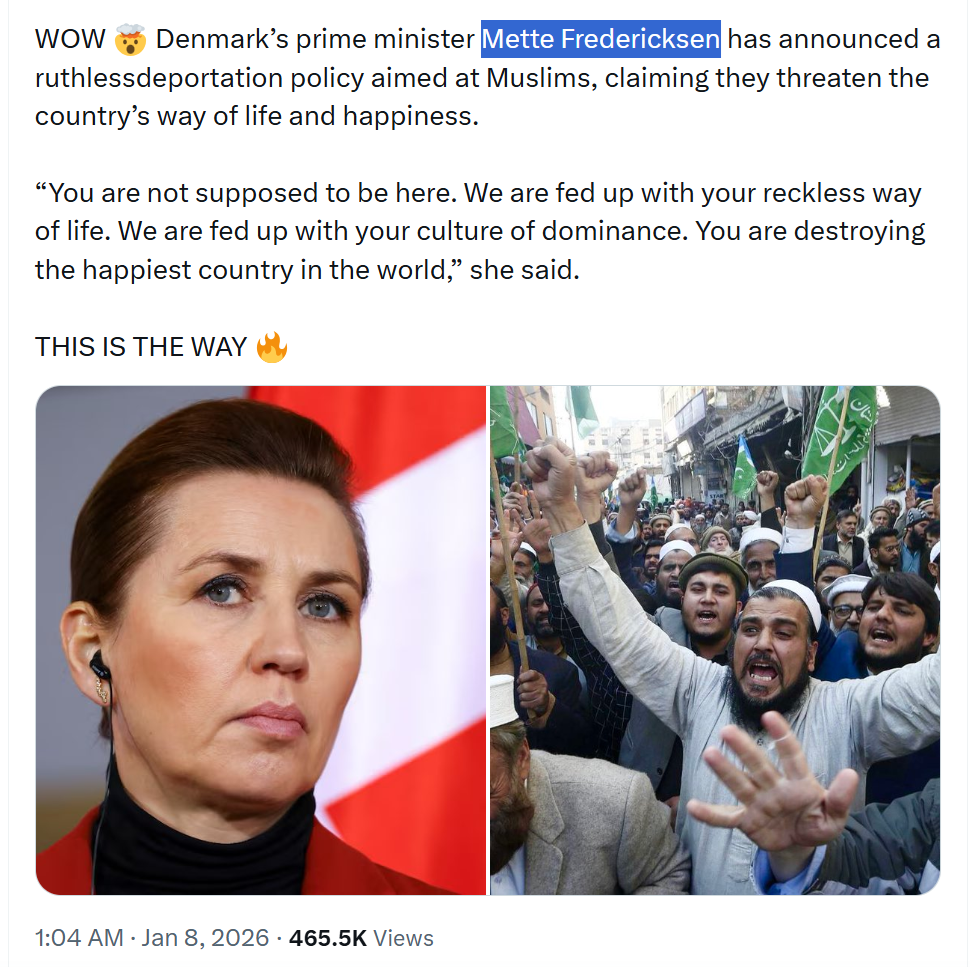The height and width of the screenshot is (967, 970).
Task: Click the phrase happiest country in the world
Action: point(264,270)
